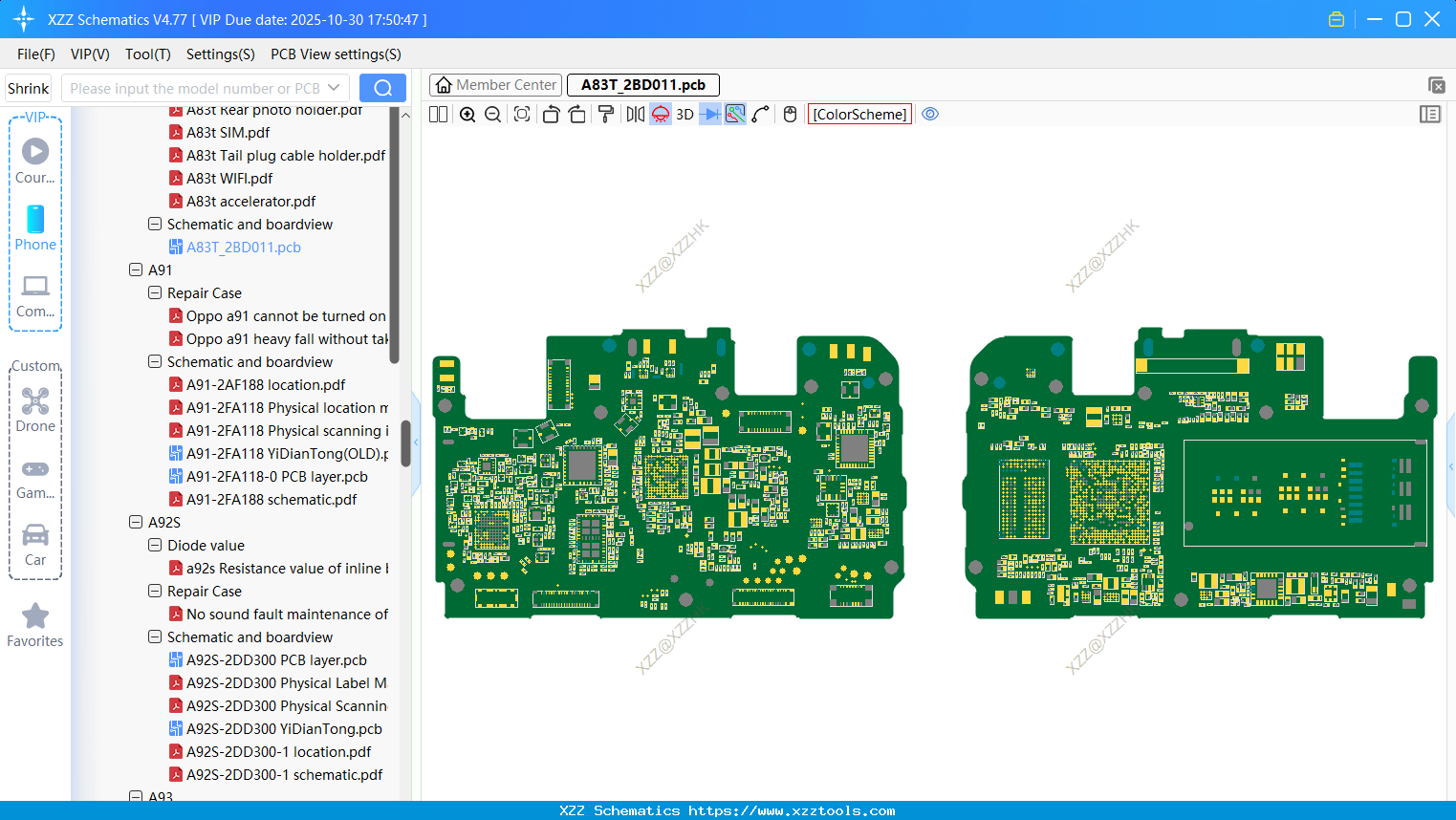The width and height of the screenshot is (1456, 820).
Task: Rotate the board counterclockwise
Action: (x=551, y=115)
